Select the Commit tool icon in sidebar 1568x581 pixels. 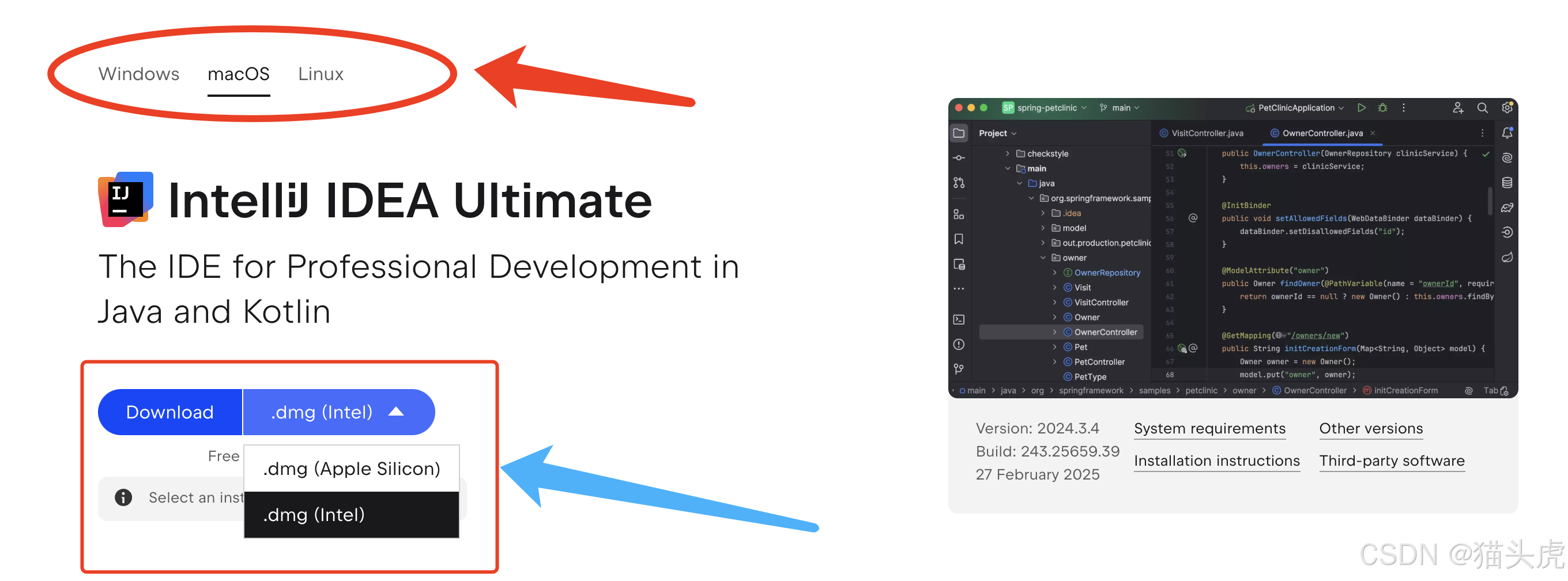(959, 157)
